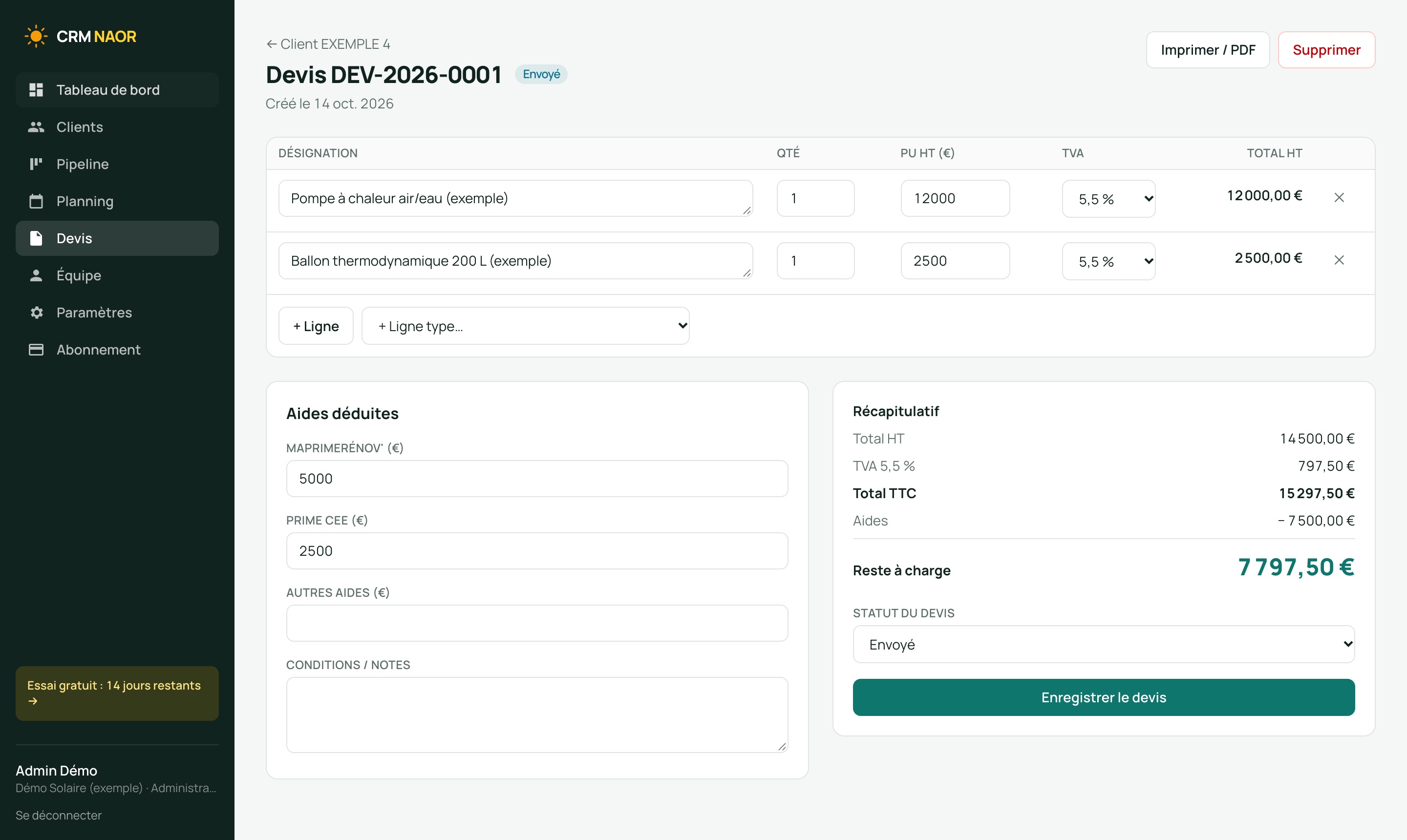This screenshot has width=1407, height=840.
Task: Click the Paramètres gear icon
Action: tap(36, 313)
